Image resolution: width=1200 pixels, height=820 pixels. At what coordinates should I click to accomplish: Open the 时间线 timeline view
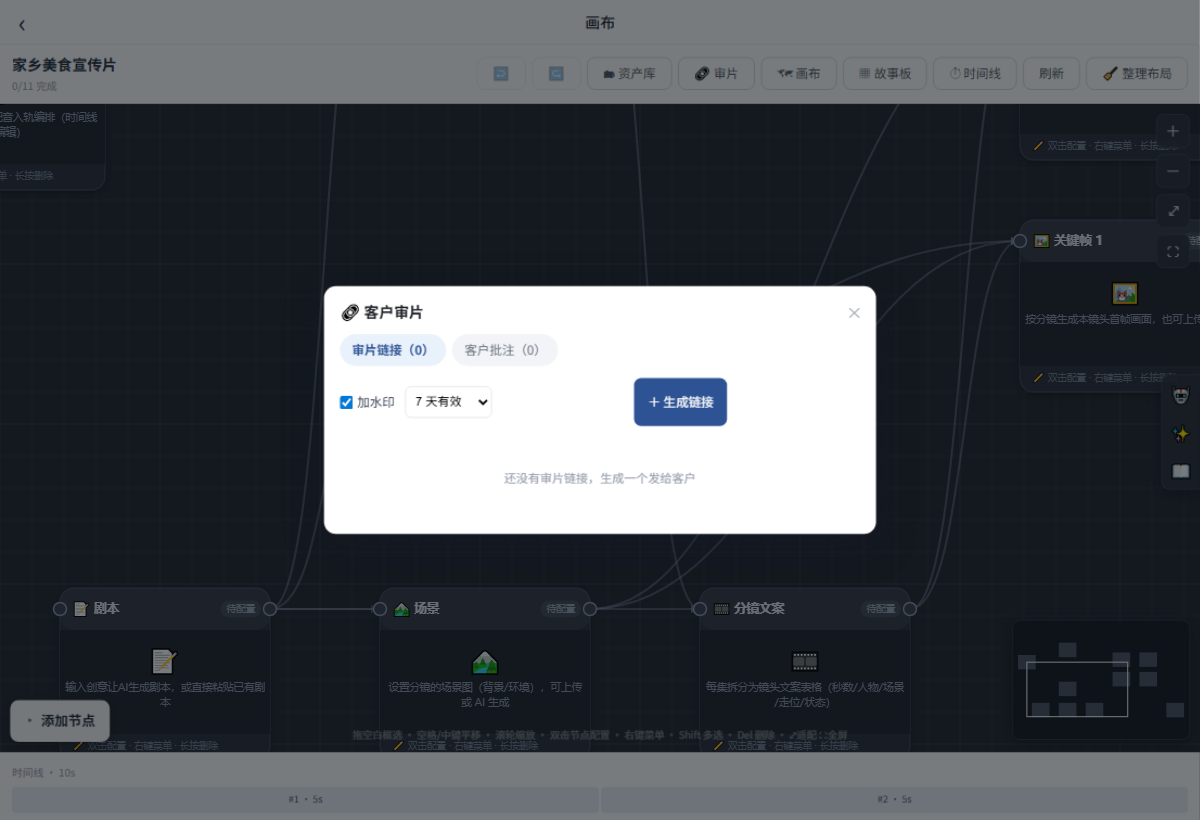(x=975, y=73)
